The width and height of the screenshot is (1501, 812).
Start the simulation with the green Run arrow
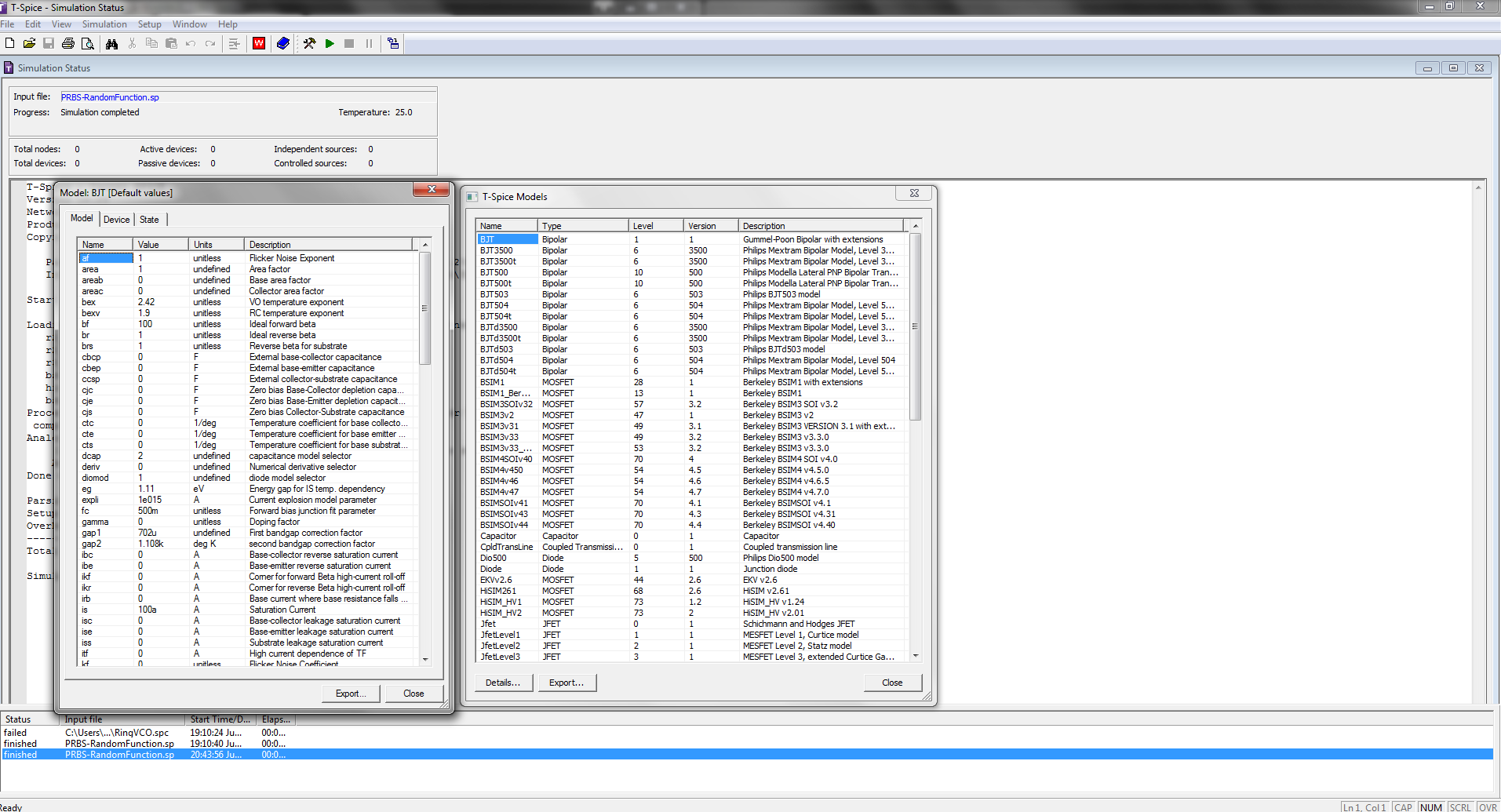[330, 44]
